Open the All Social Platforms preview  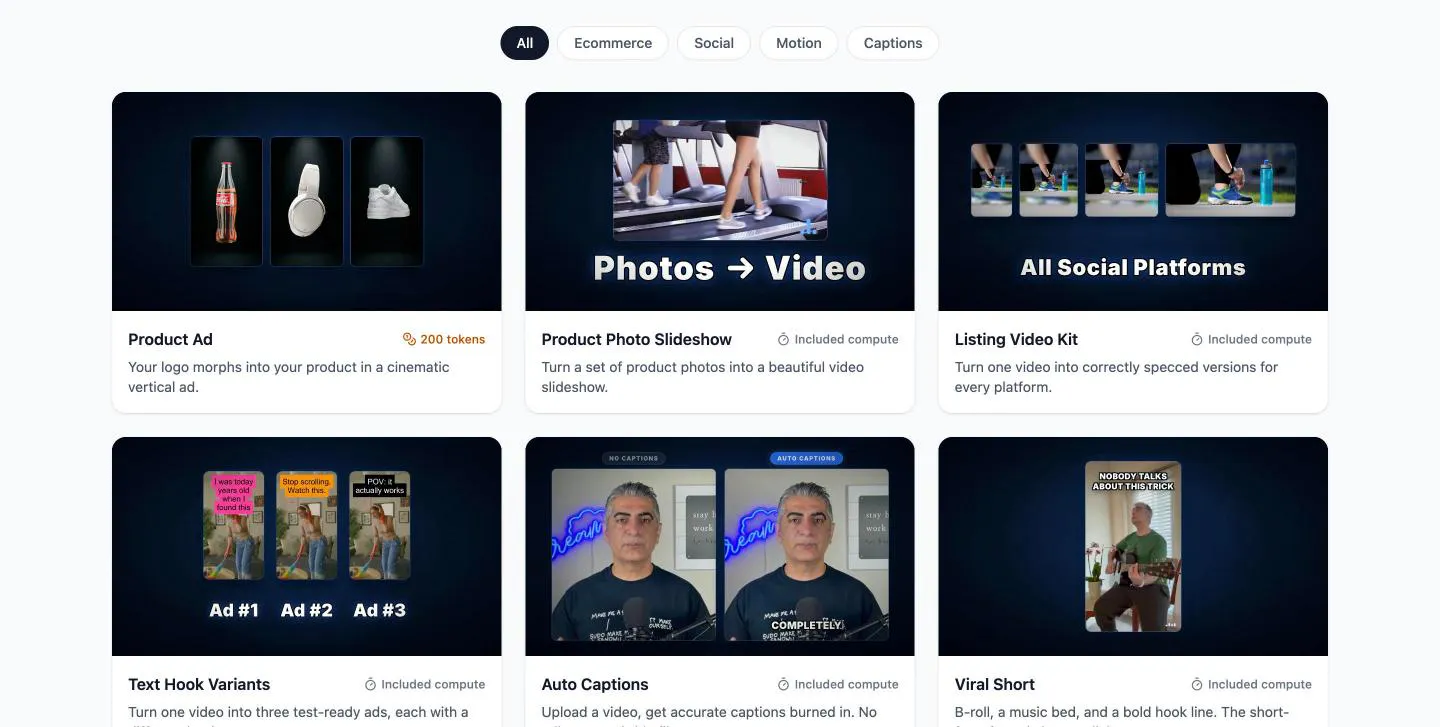tap(1133, 202)
